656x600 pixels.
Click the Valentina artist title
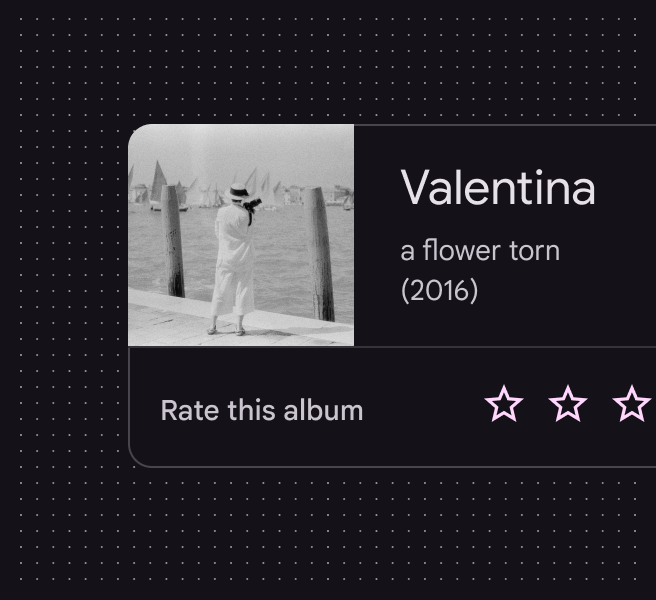[x=498, y=188]
